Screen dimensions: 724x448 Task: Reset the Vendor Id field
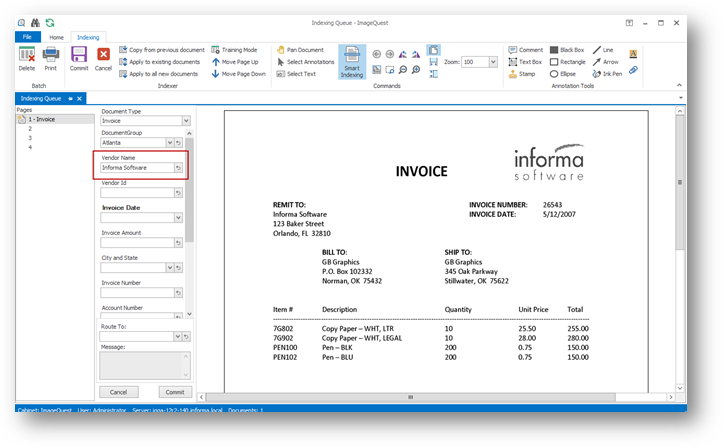[178, 193]
